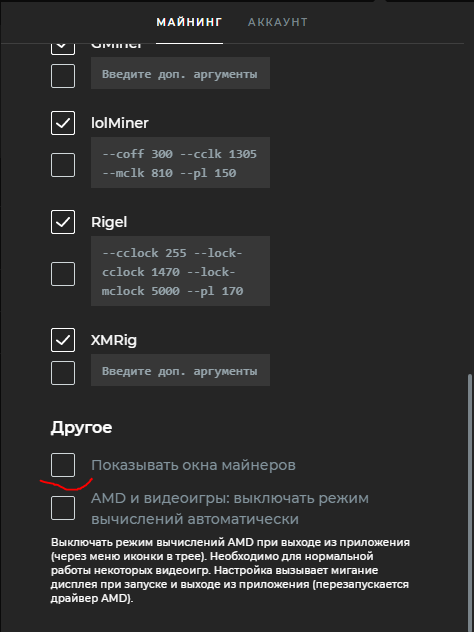Focus the XMRig additional arguments field
The height and width of the screenshot is (632, 474).
[x=180, y=370]
